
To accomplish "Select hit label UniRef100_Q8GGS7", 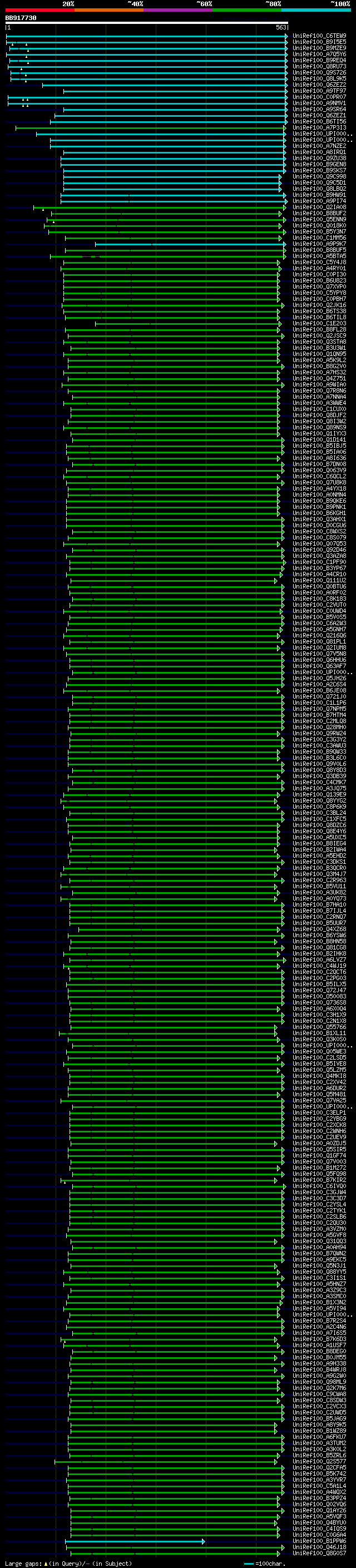I will point(319,1554).
